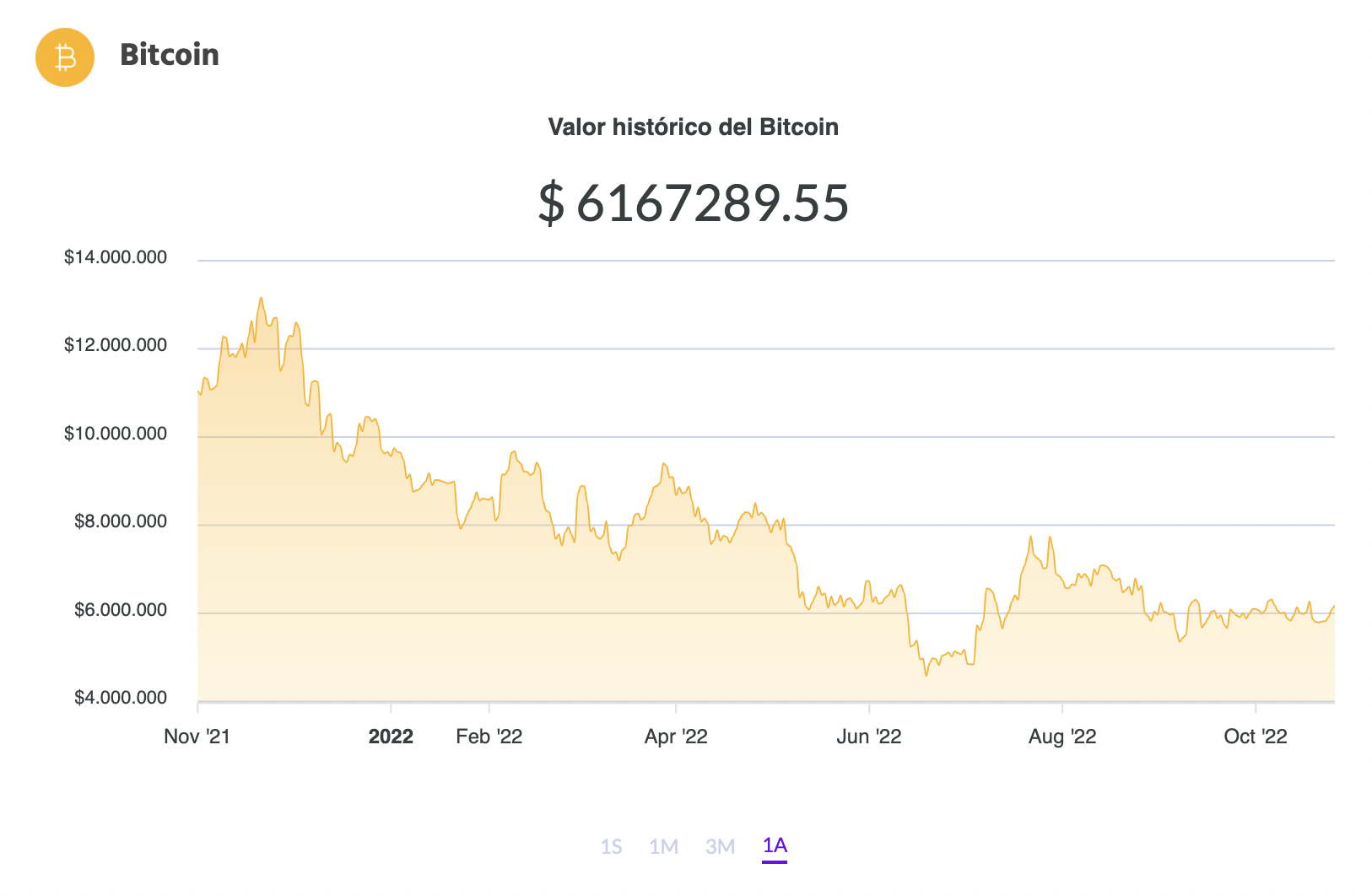Viewport: 1372px width, 896px height.
Task: Choose the 3M time range
Action: [720, 846]
